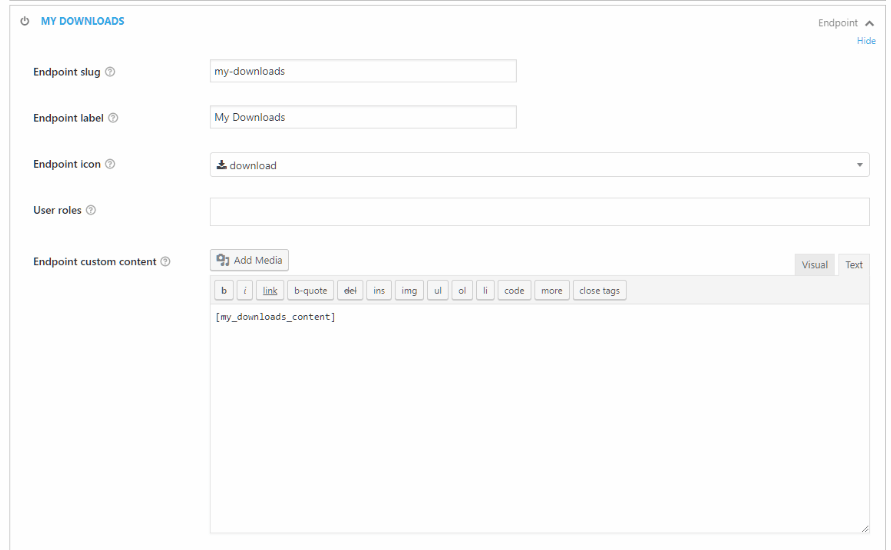Toggle the My Downloads power icon
This screenshot has height=550, width=891.
(24, 21)
